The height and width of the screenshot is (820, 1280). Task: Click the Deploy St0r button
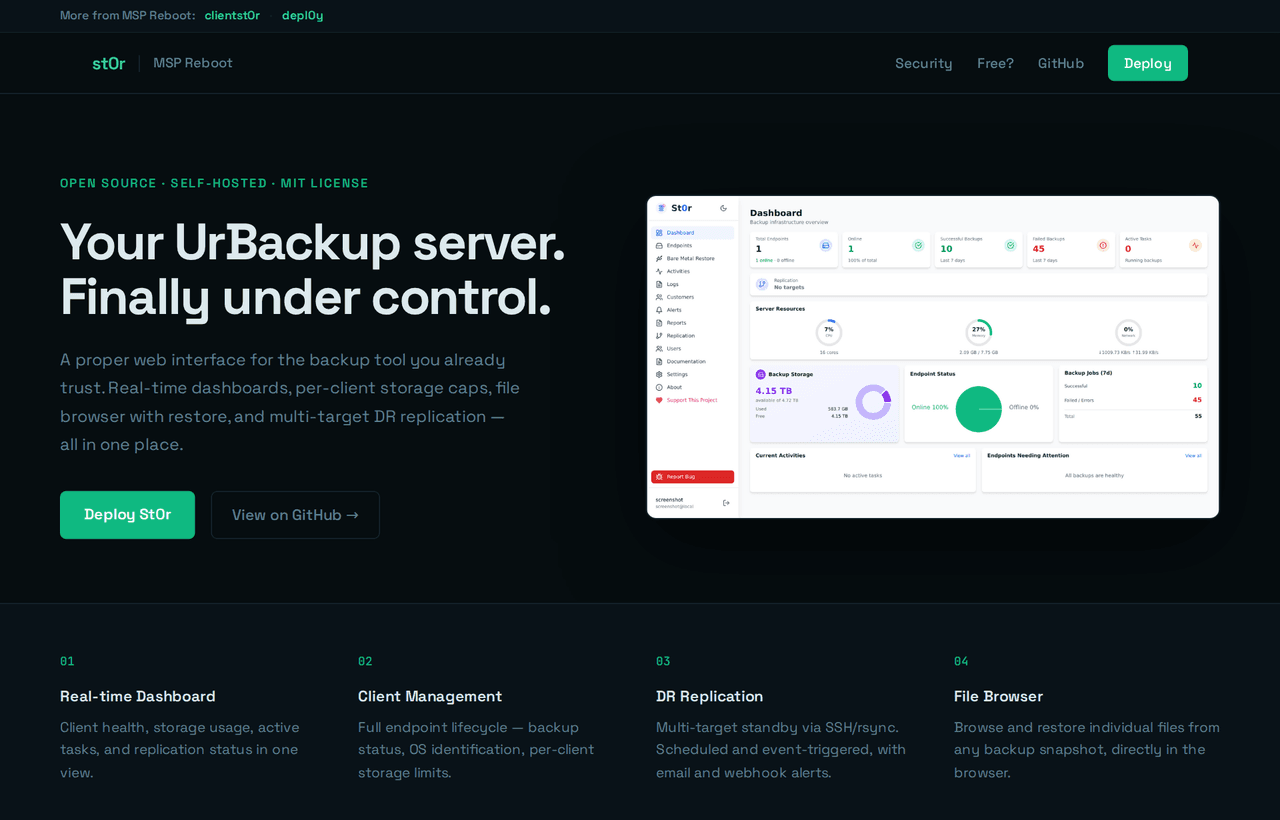coord(127,515)
